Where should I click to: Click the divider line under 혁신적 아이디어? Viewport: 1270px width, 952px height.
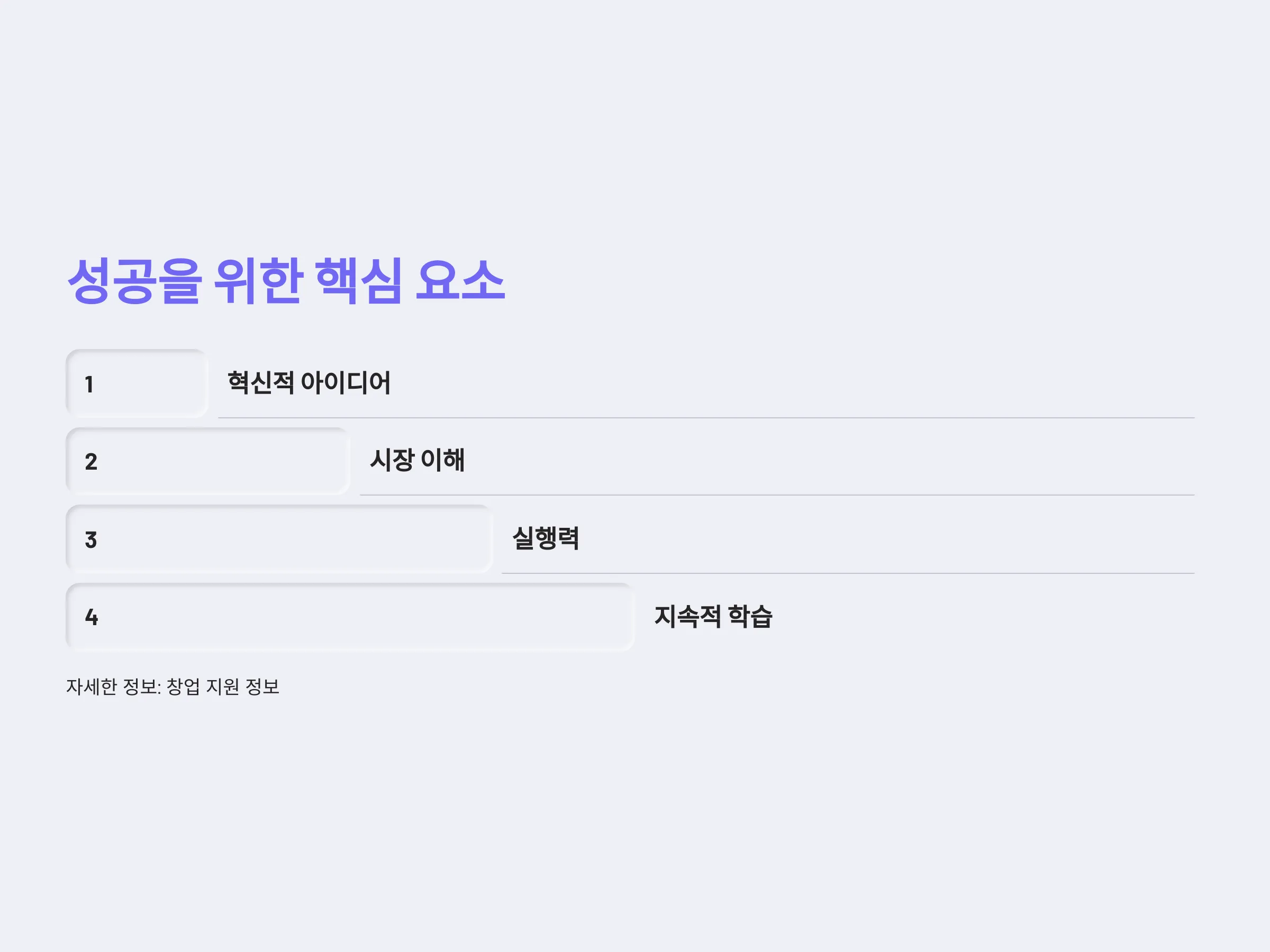point(706,418)
